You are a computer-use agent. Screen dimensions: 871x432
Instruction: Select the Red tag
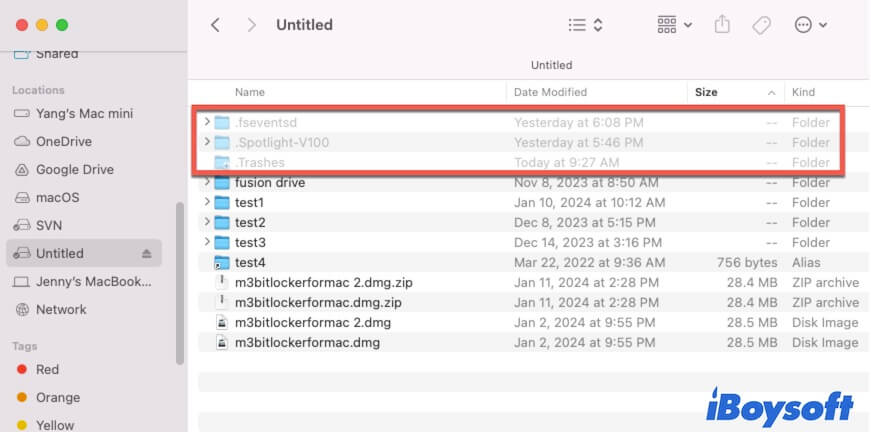tap(47, 369)
